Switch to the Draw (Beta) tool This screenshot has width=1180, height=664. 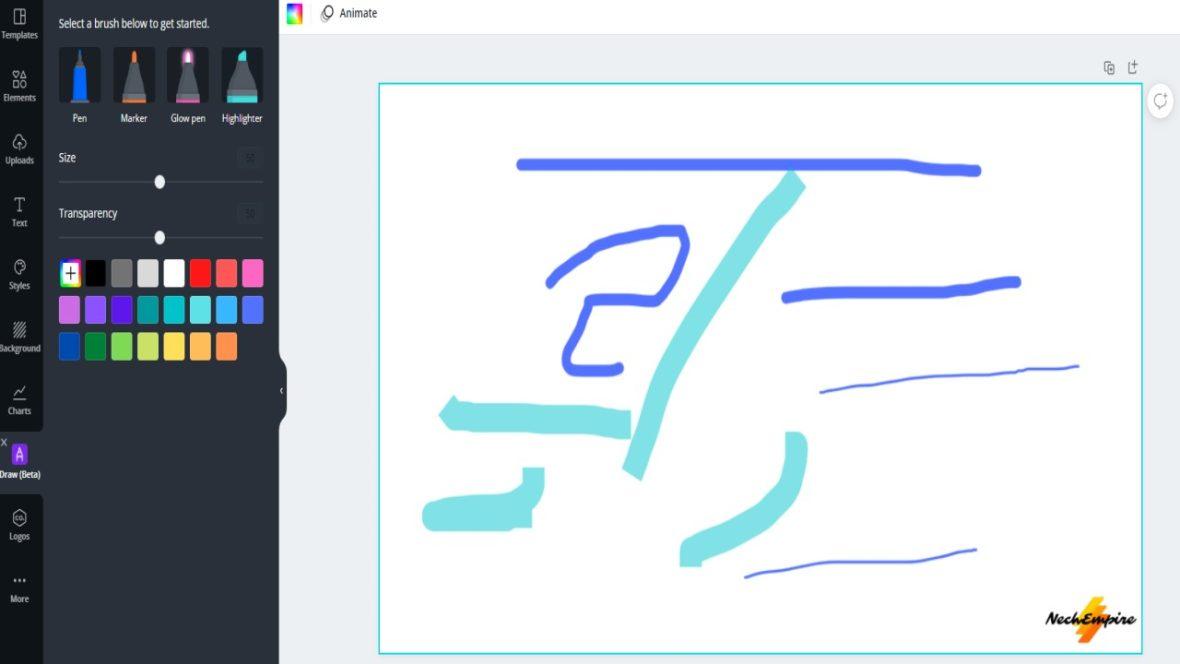[x=20, y=460]
